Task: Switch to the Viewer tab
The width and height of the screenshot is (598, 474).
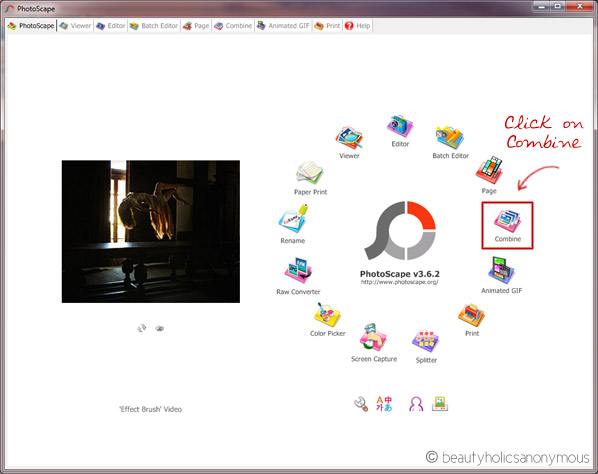Action: (76, 26)
